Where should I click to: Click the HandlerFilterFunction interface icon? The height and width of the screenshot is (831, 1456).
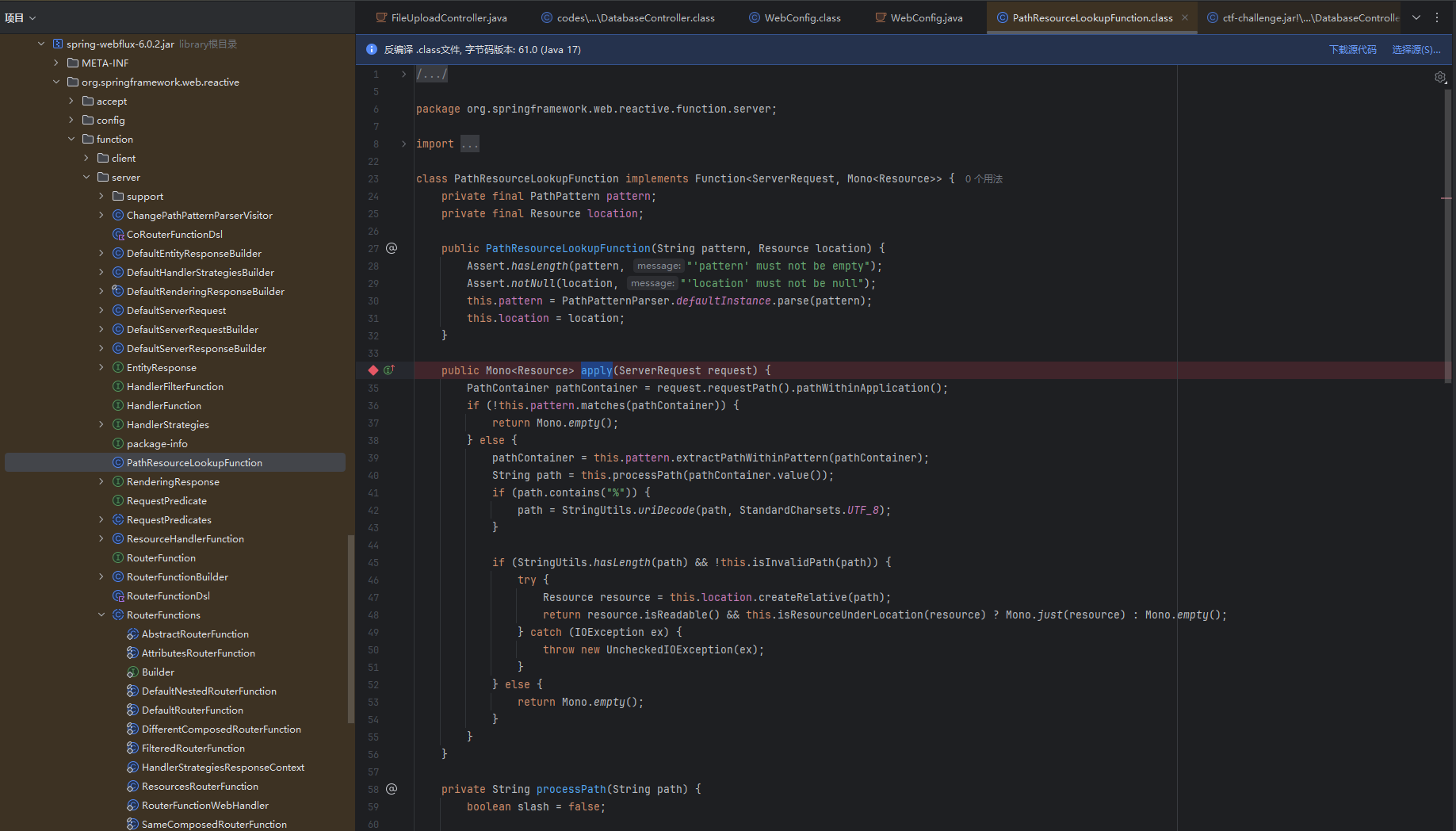click(x=118, y=386)
